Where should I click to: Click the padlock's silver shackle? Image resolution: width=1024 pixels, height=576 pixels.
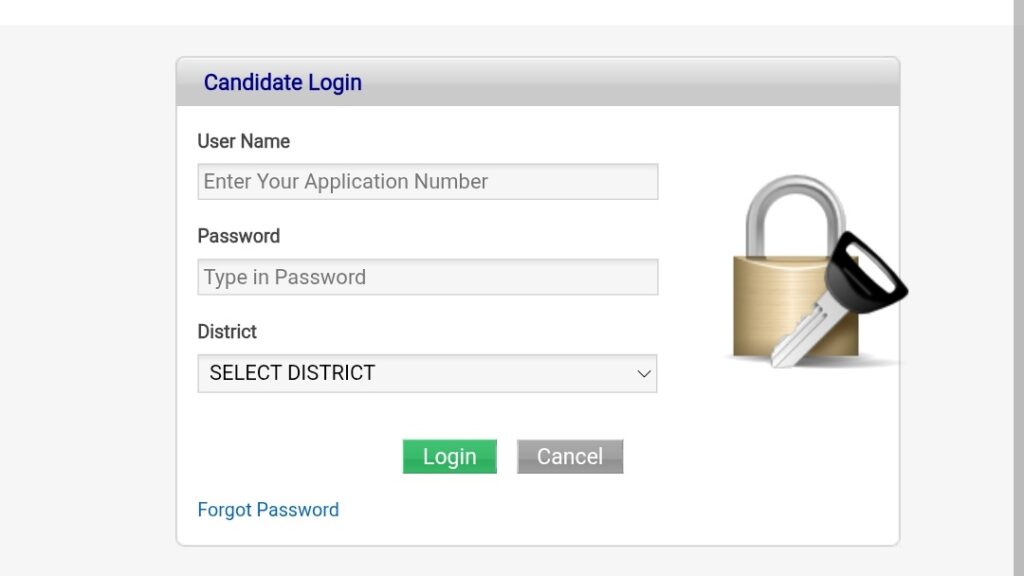coord(795,216)
